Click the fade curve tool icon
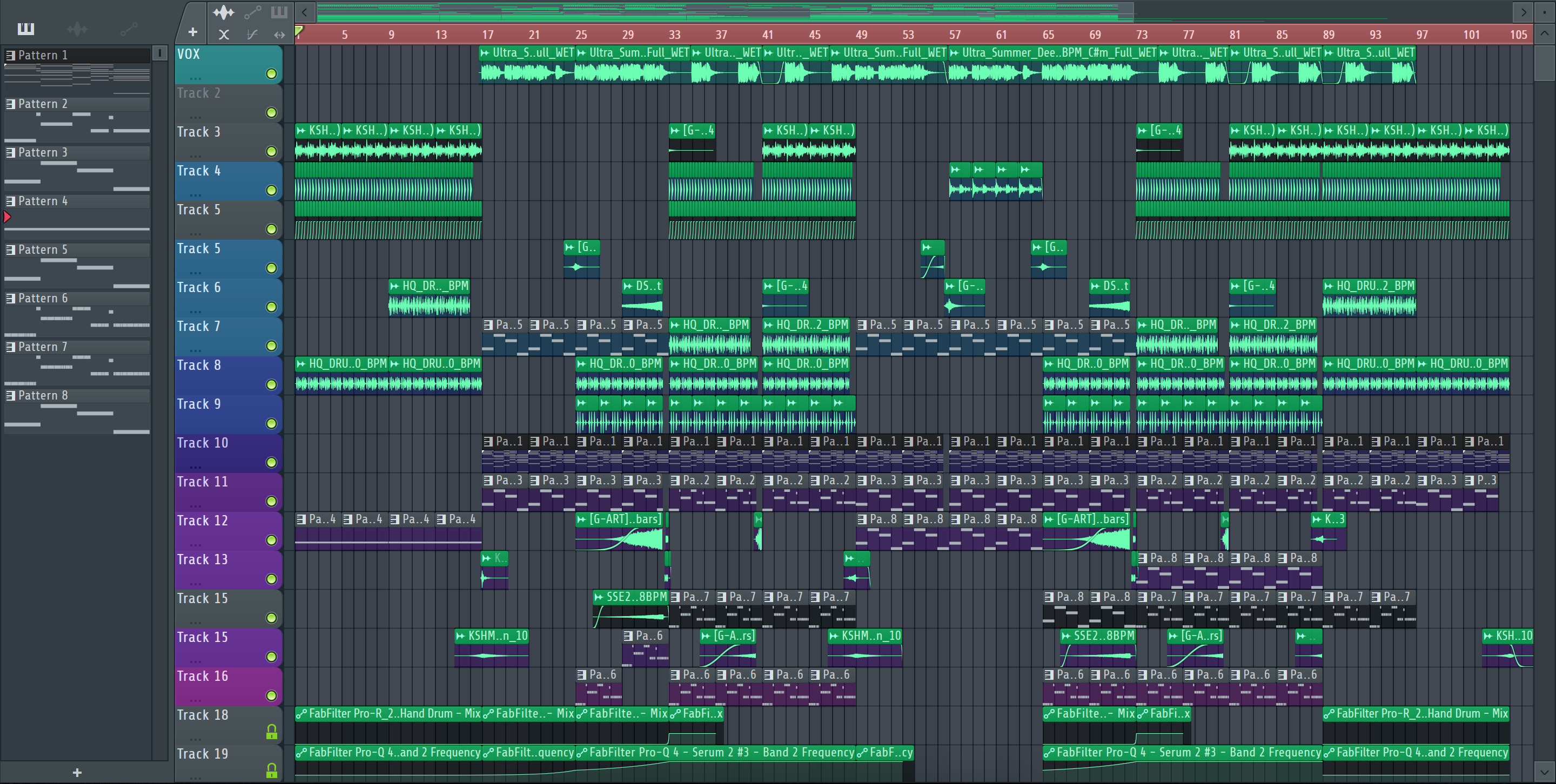 coord(252,35)
